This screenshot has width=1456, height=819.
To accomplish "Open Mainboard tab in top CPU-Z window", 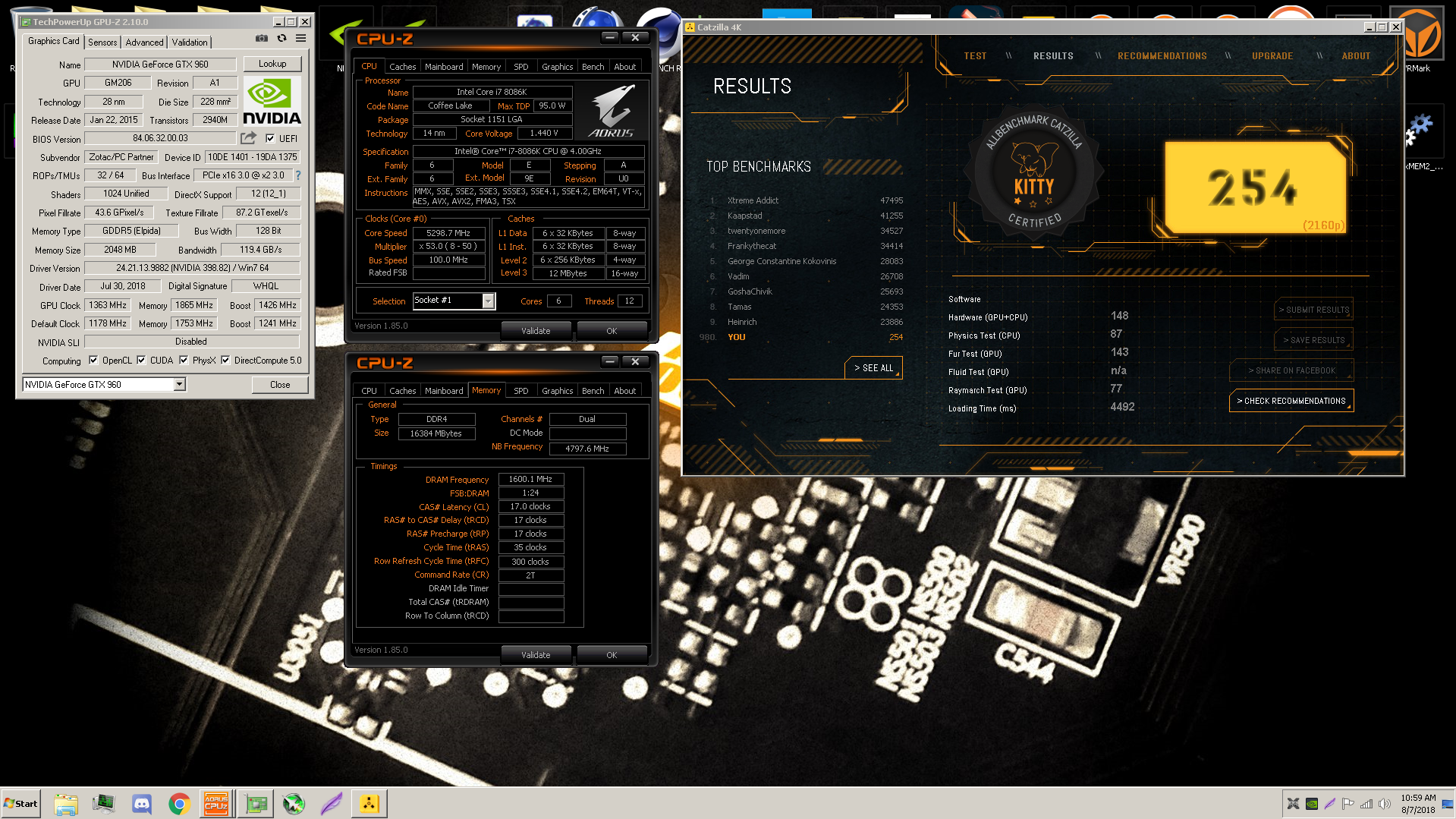I will 444,67.
